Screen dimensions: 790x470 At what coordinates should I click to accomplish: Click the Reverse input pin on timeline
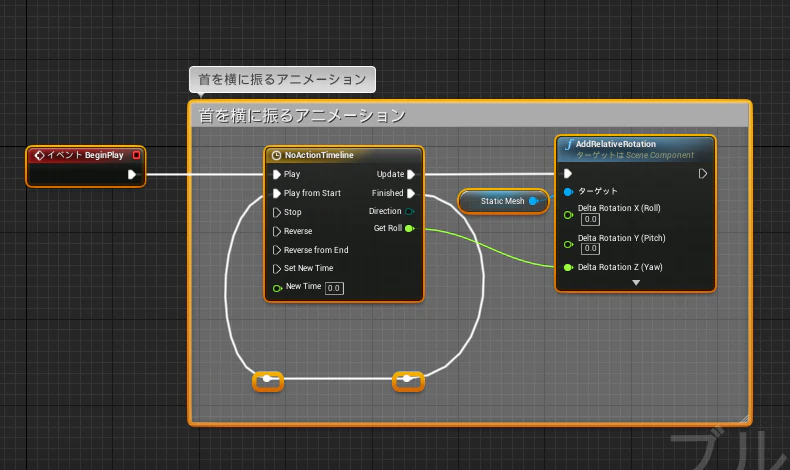[x=277, y=231]
